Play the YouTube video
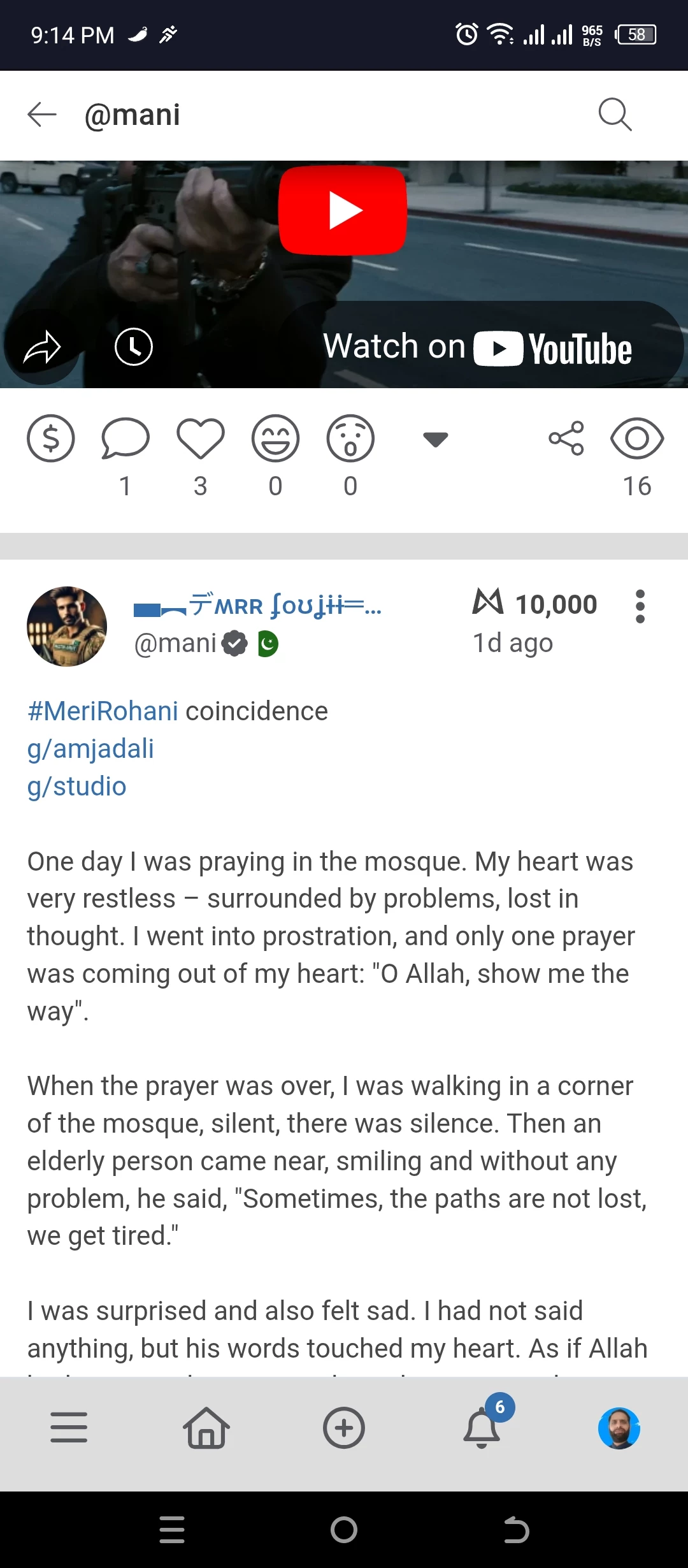The image size is (688, 1568). [x=343, y=210]
